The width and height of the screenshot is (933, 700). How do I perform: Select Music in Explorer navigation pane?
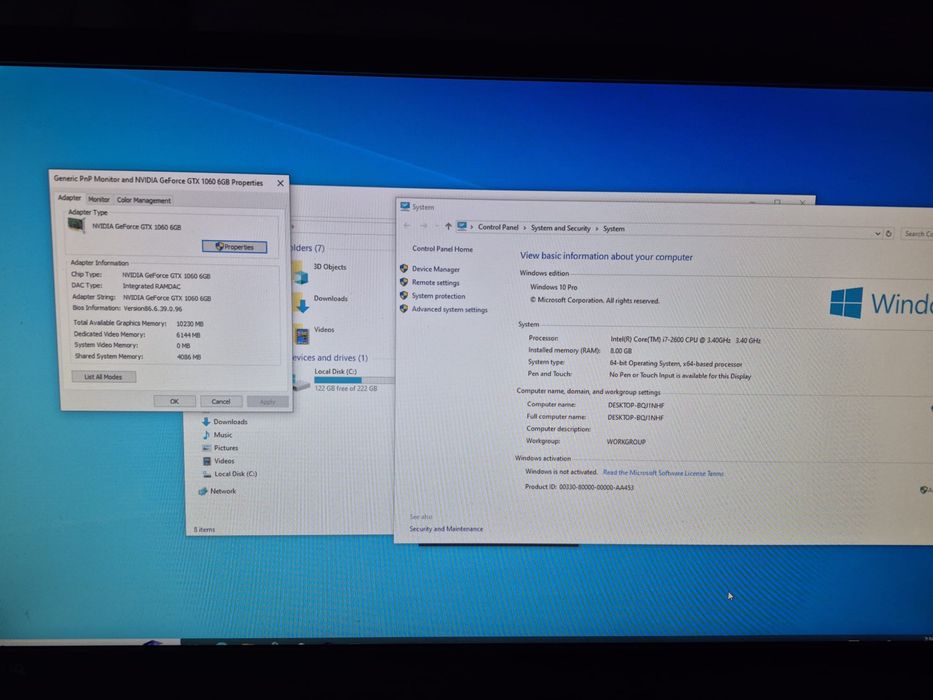223,435
